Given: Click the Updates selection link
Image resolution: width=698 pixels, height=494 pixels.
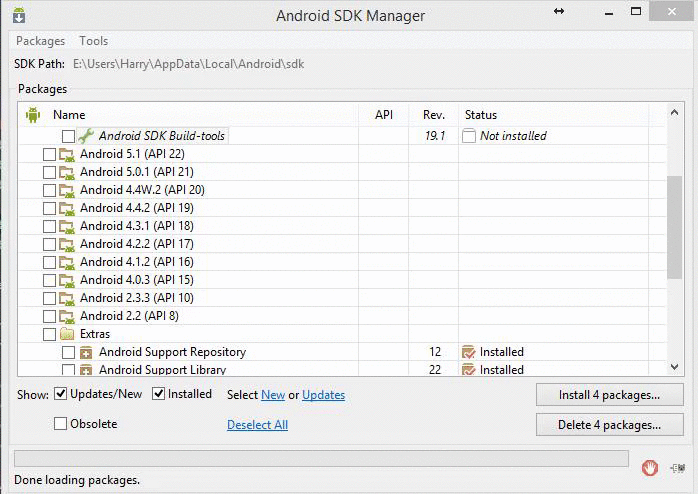Looking at the screenshot, I should 324,395.
